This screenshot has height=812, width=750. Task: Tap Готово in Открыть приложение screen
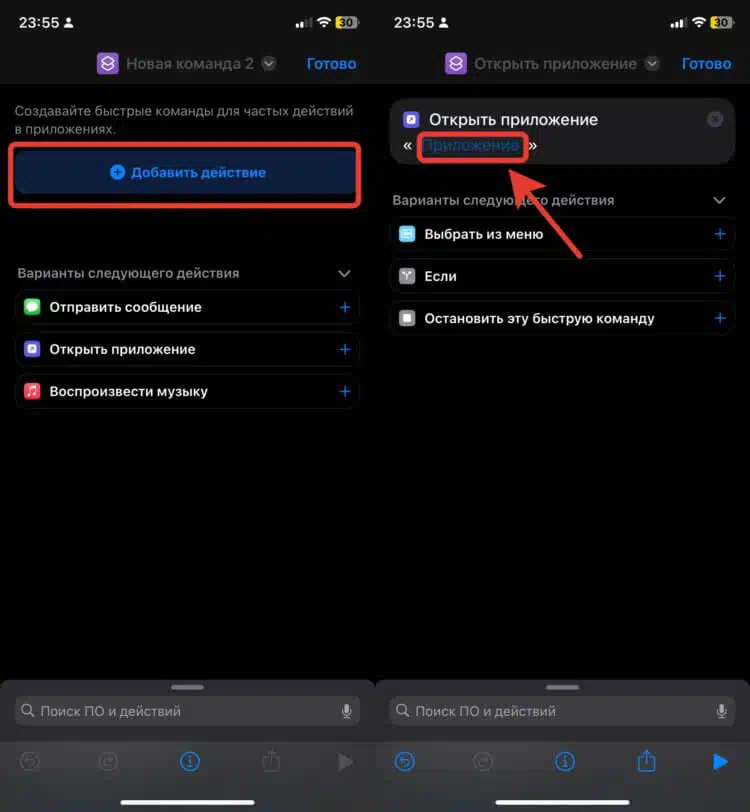click(x=706, y=64)
